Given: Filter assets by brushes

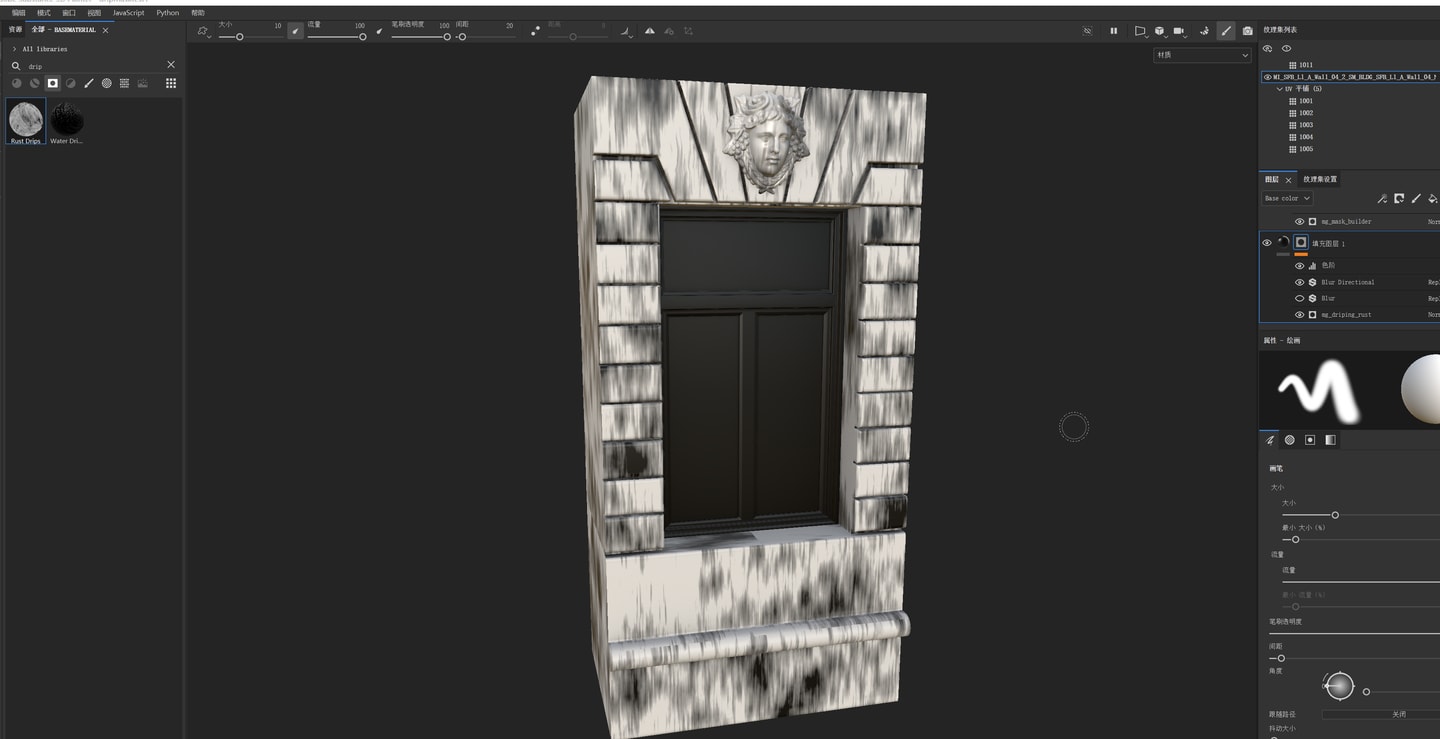Looking at the screenshot, I should pyautogui.click(x=88, y=83).
